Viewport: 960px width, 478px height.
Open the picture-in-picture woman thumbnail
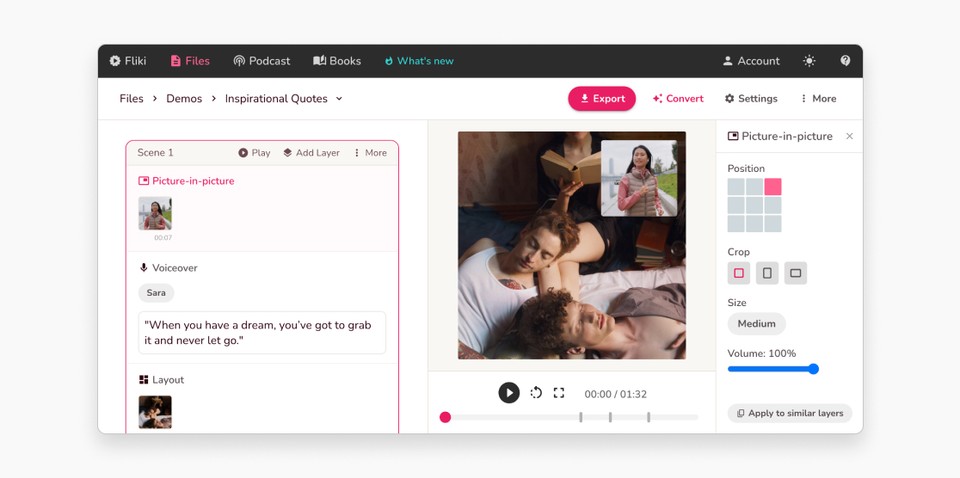[x=155, y=213]
